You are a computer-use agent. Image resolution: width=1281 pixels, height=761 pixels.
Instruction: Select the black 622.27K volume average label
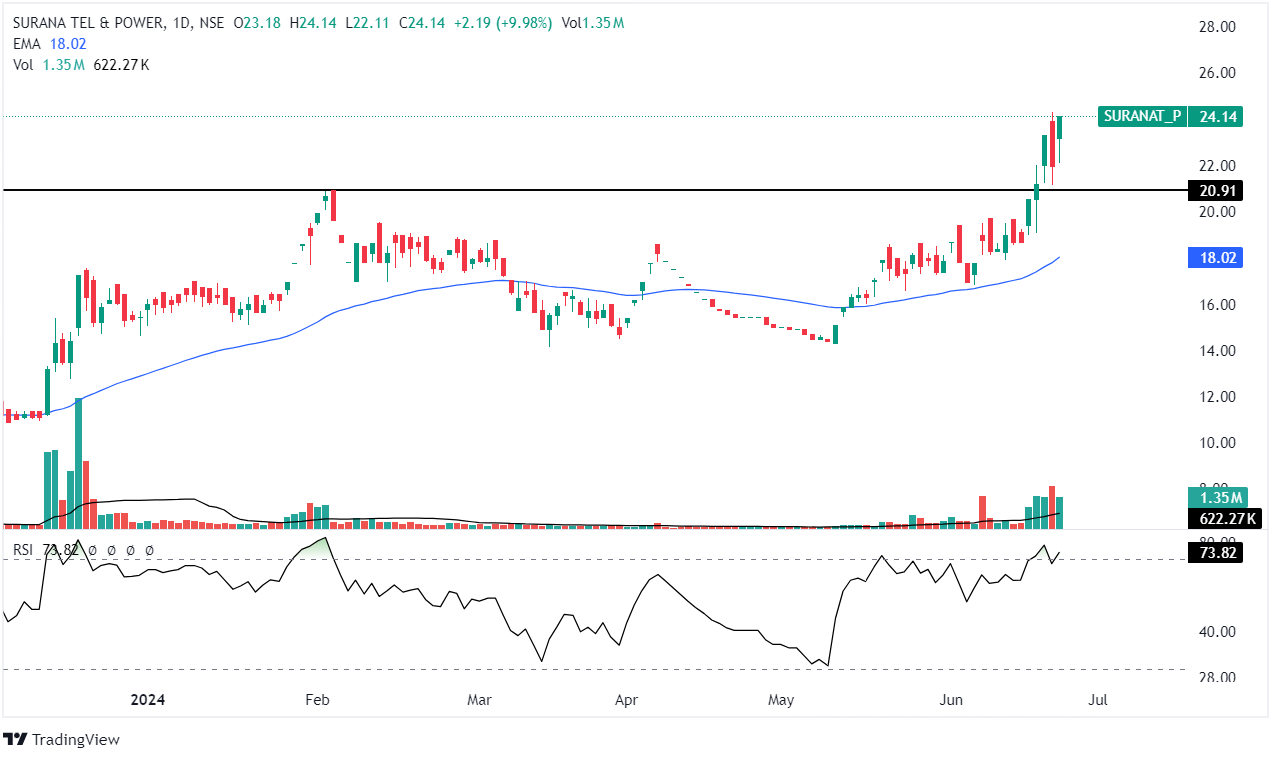coord(1224,518)
